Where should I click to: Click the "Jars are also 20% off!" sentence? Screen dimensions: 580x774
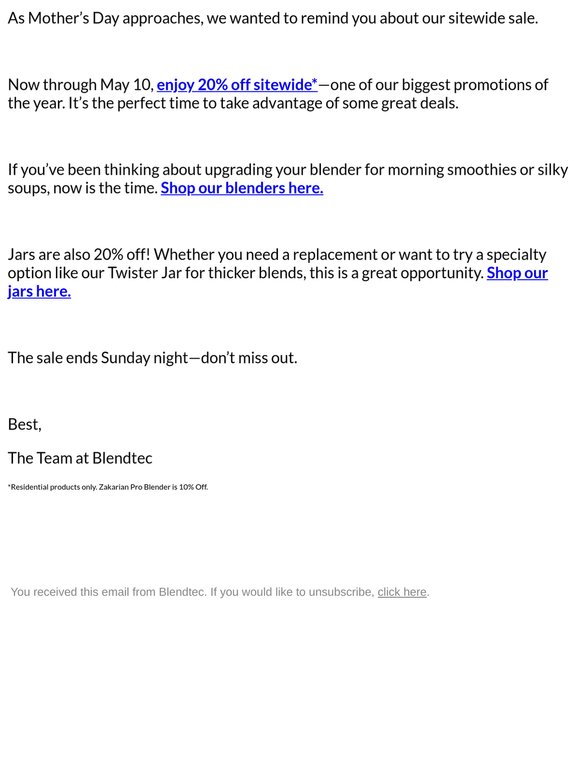pyautogui.click(x=79, y=255)
